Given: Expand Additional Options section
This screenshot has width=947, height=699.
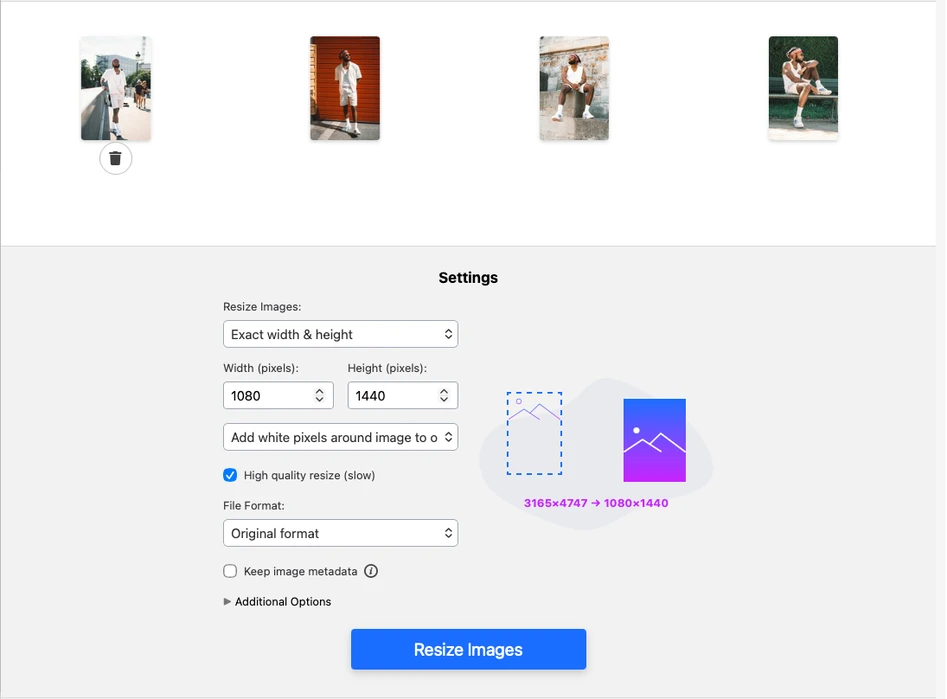Looking at the screenshot, I should point(277,602).
